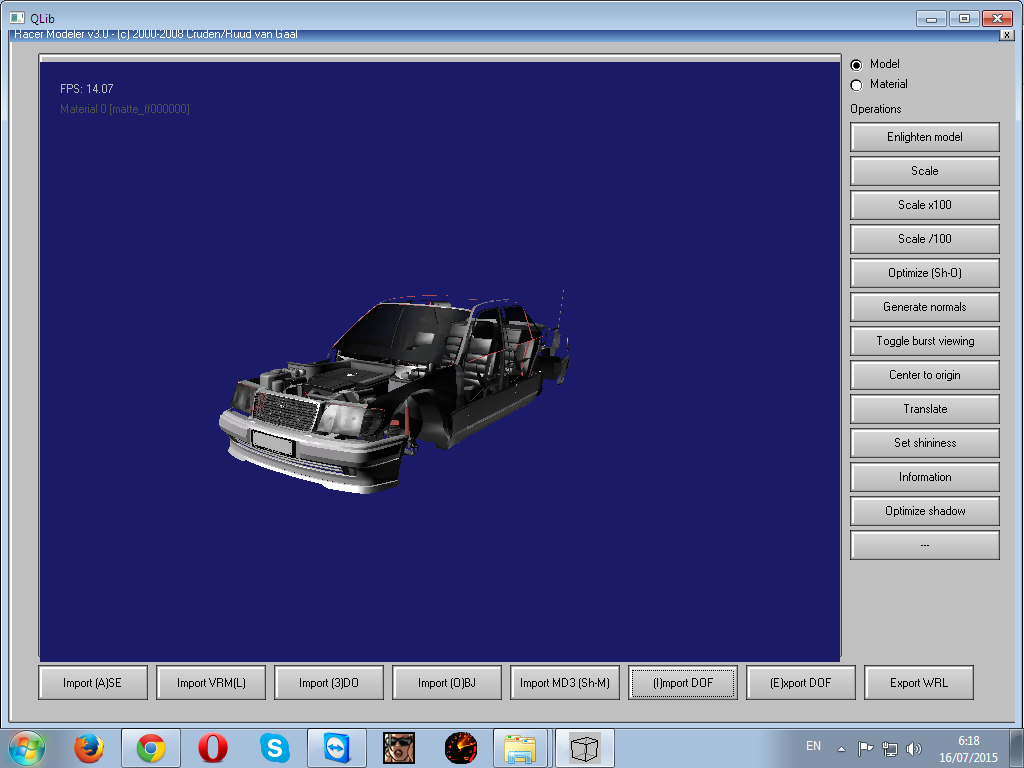Screen dimensions: 1024x768
Task: Click Optimize shadow
Action: [925, 511]
